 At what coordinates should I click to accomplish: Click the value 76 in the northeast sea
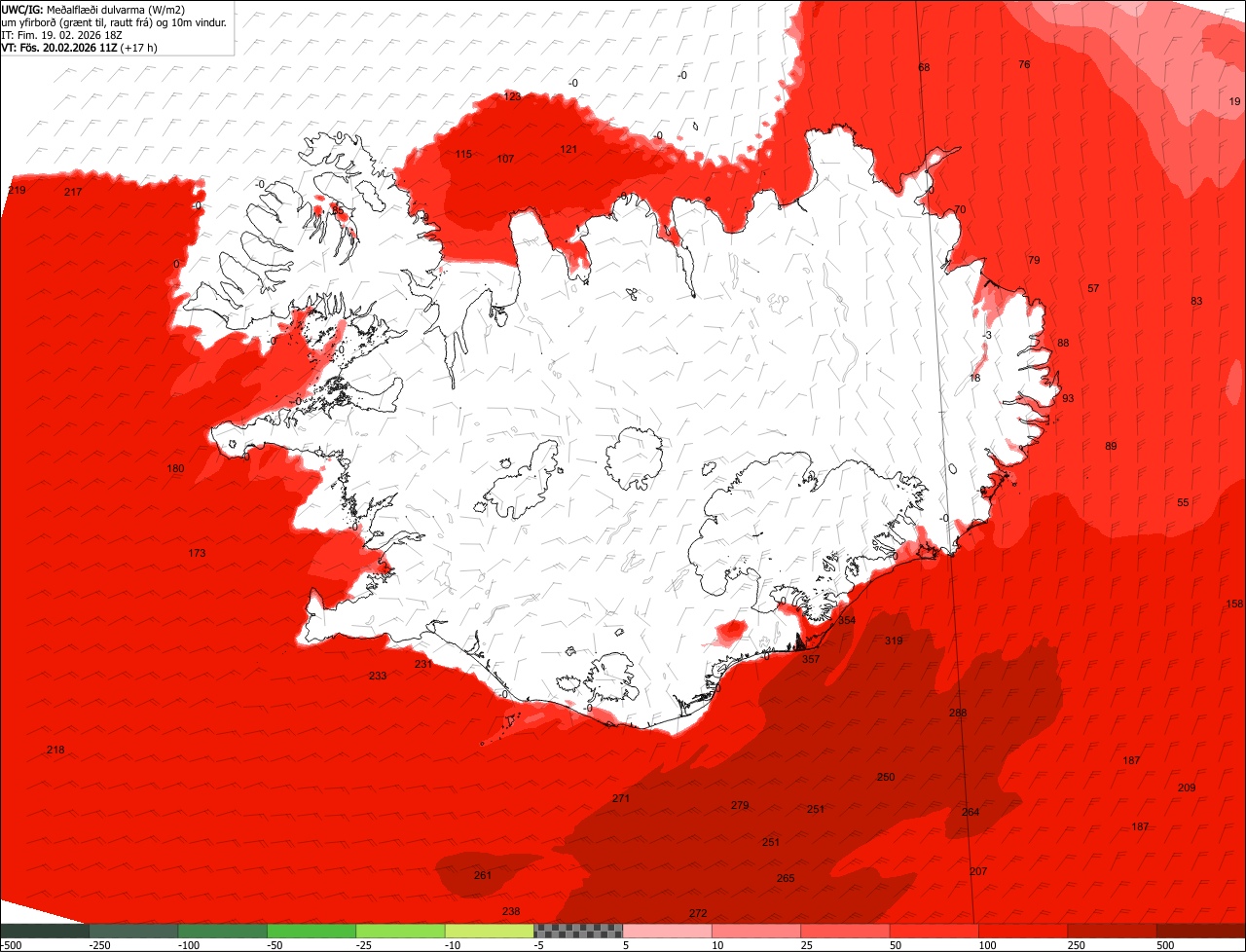pos(1024,65)
